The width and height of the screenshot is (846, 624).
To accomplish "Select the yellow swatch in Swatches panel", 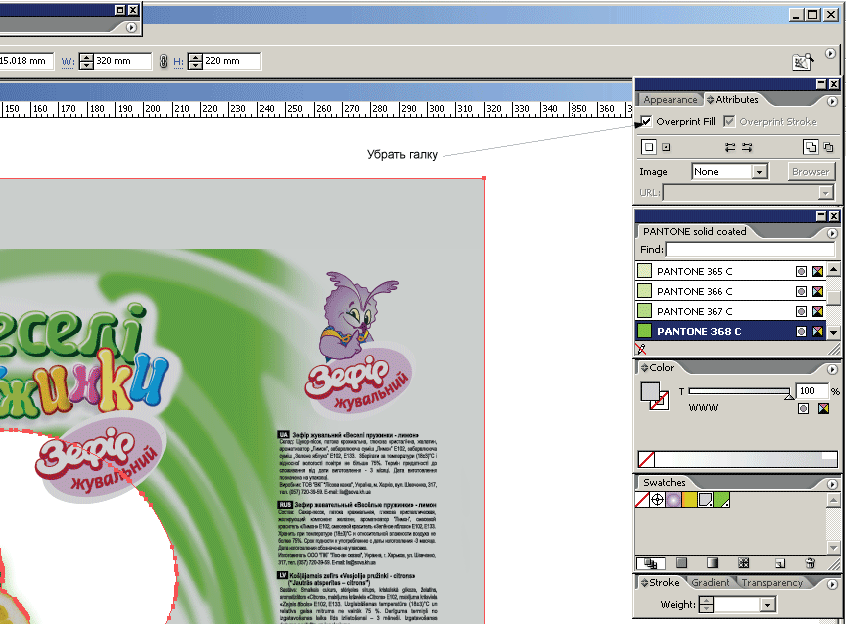I will click(689, 500).
